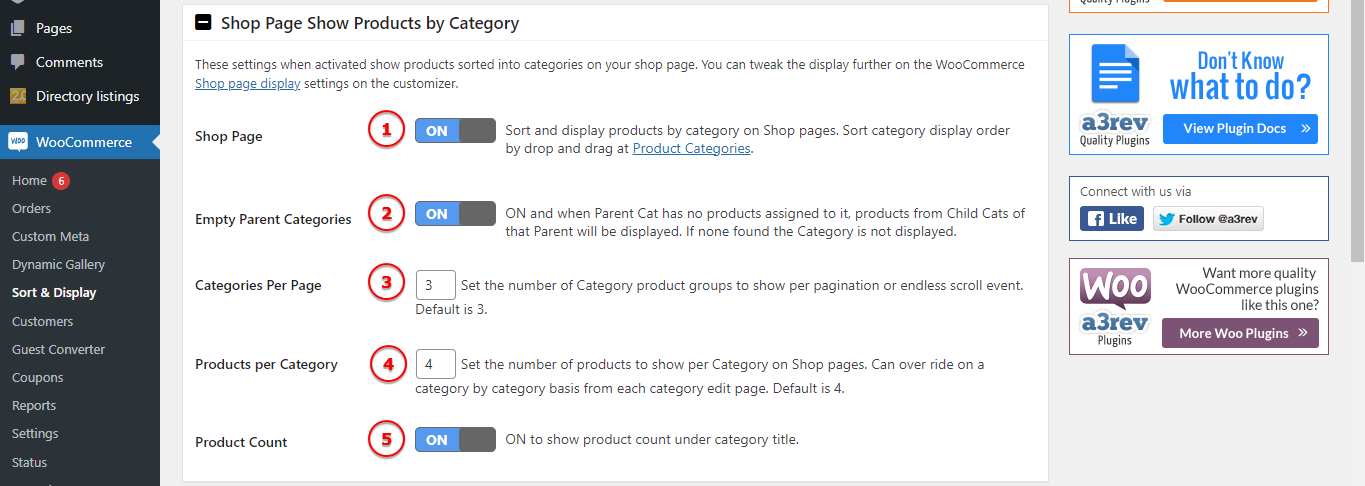Image resolution: width=1365 pixels, height=486 pixels.
Task: Open the Sort & Display submenu item
Action: point(54,293)
